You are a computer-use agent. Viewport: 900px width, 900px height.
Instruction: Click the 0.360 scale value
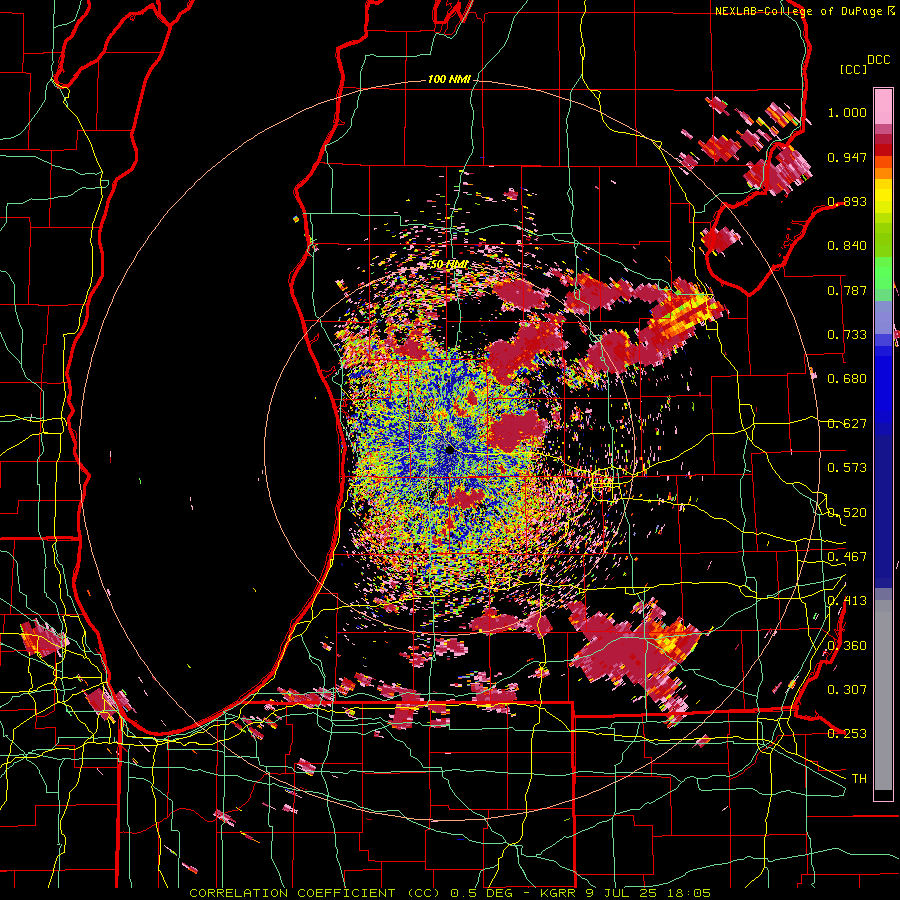pos(847,646)
